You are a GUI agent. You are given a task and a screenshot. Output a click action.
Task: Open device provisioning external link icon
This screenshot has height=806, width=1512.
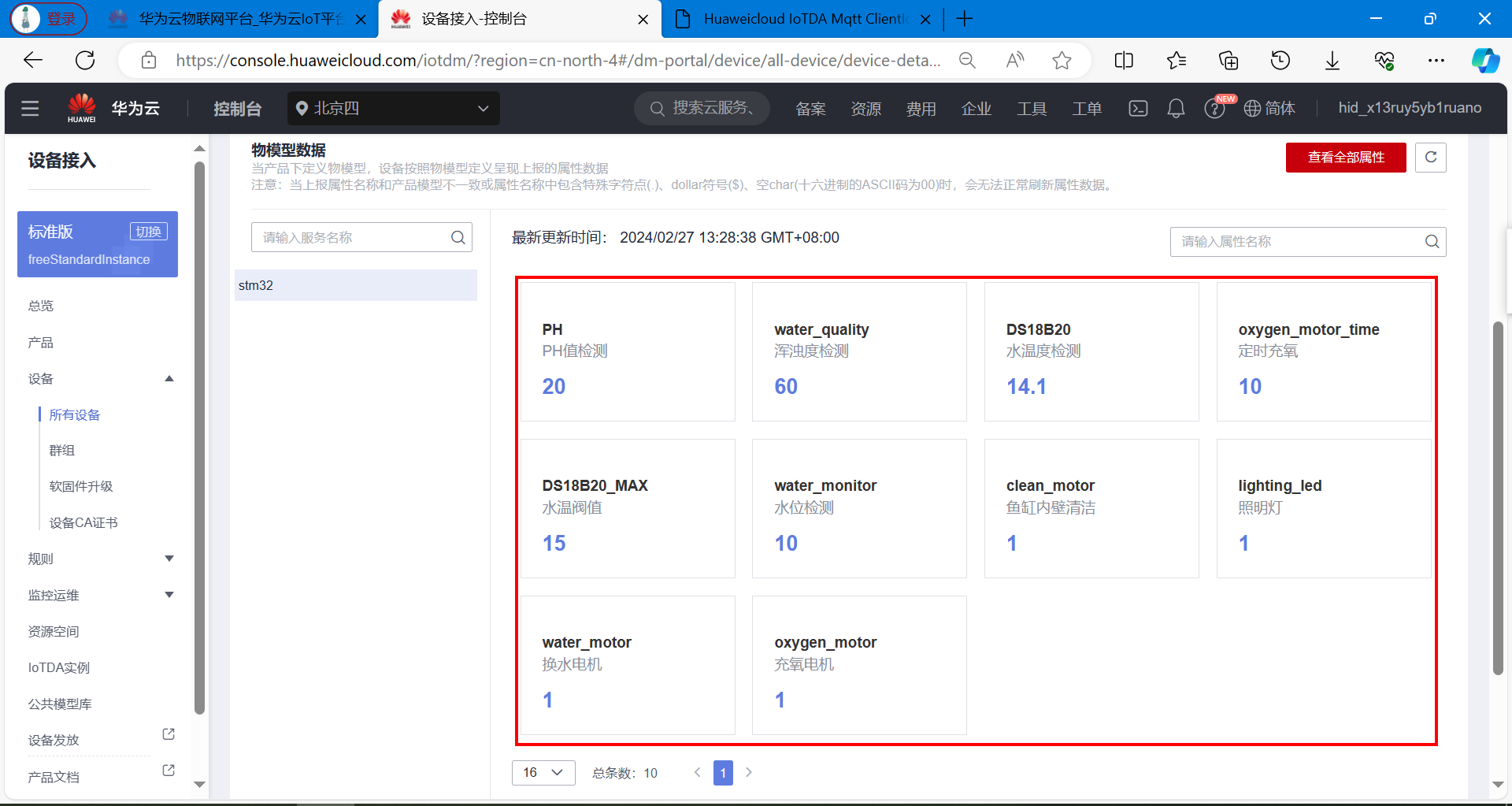pyautogui.click(x=169, y=734)
